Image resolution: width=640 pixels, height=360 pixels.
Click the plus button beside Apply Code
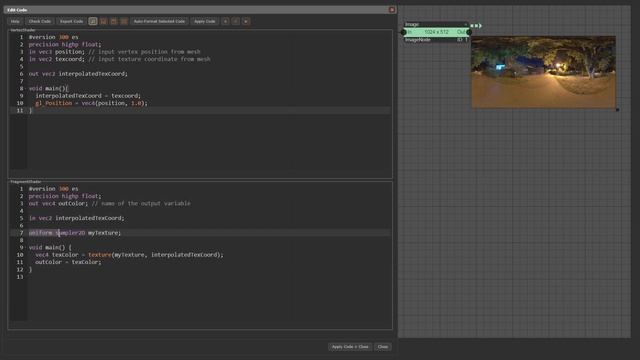pyautogui.click(x=225, y=21)
